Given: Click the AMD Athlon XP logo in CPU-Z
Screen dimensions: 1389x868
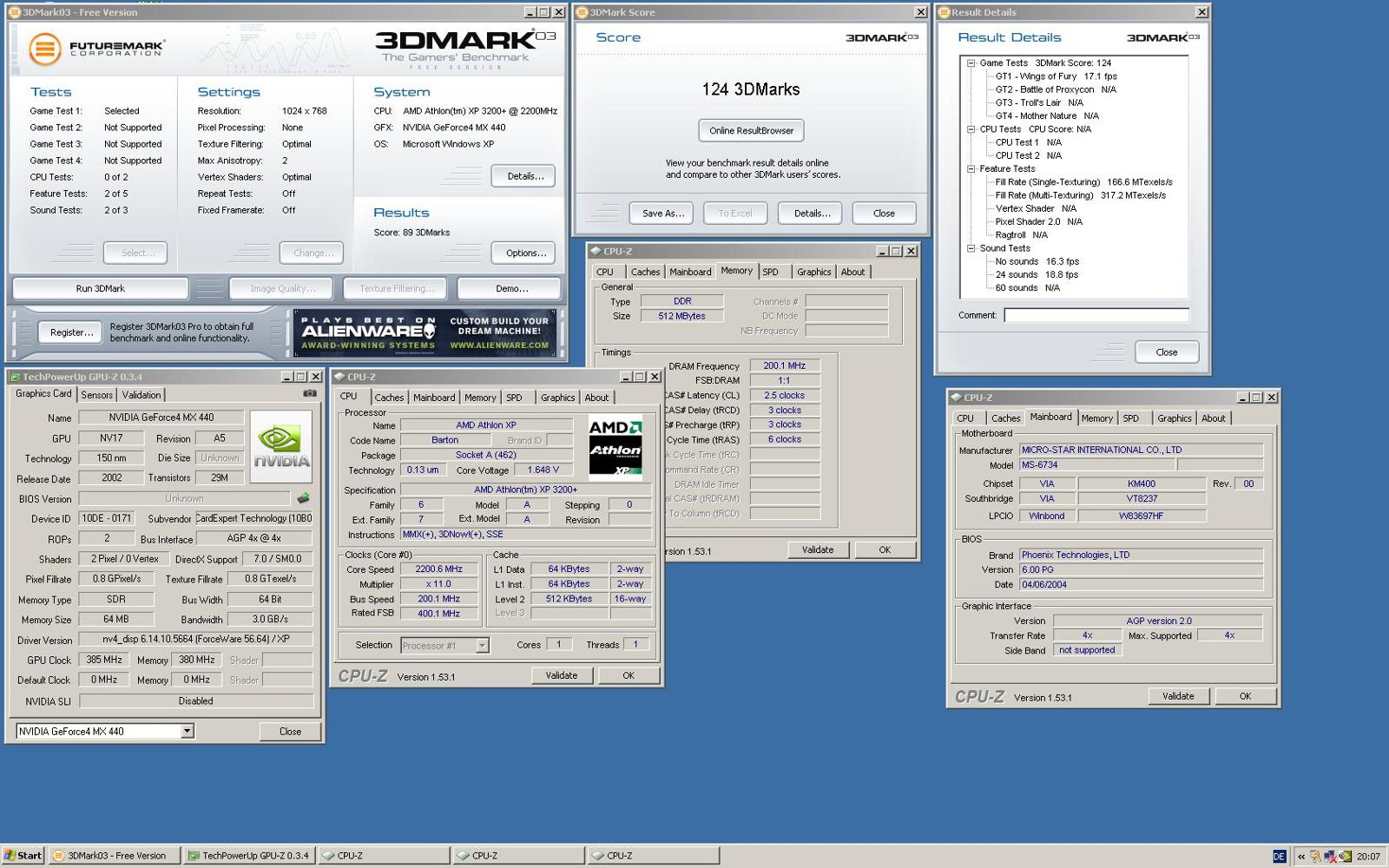Looking at the screenshot, I should 616,448.
